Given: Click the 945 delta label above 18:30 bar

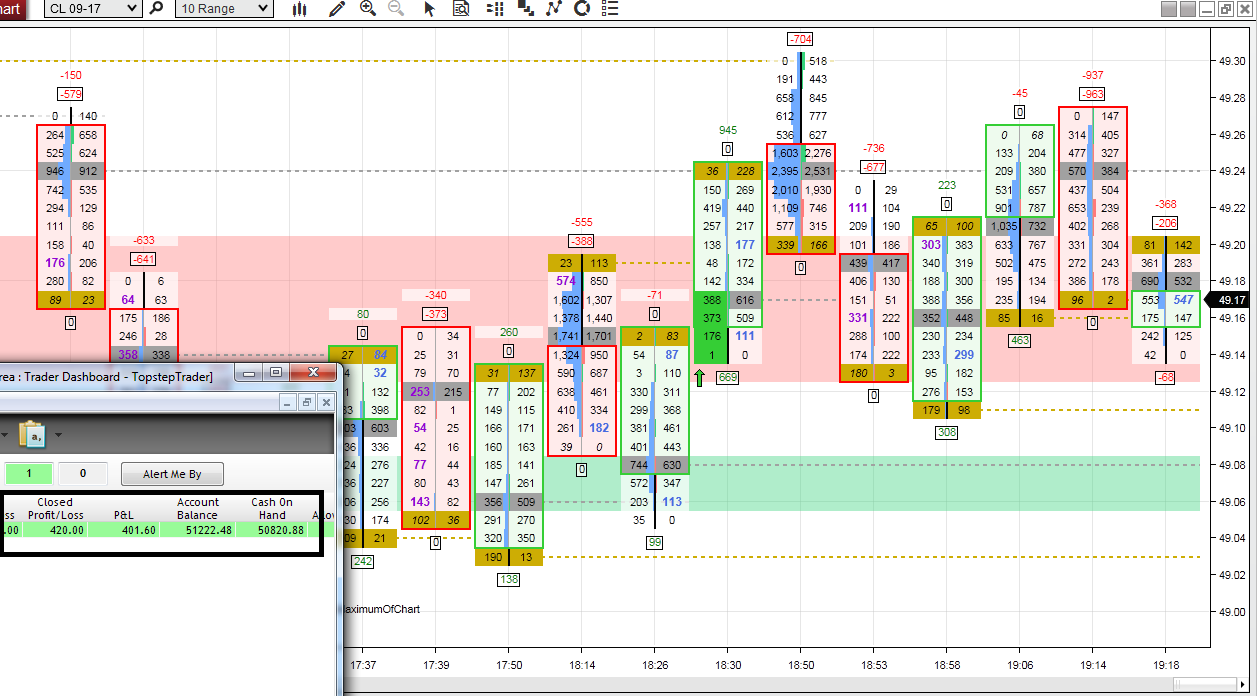Looking at the screenshot, I should pyautogui.click(x=728, y=130).
